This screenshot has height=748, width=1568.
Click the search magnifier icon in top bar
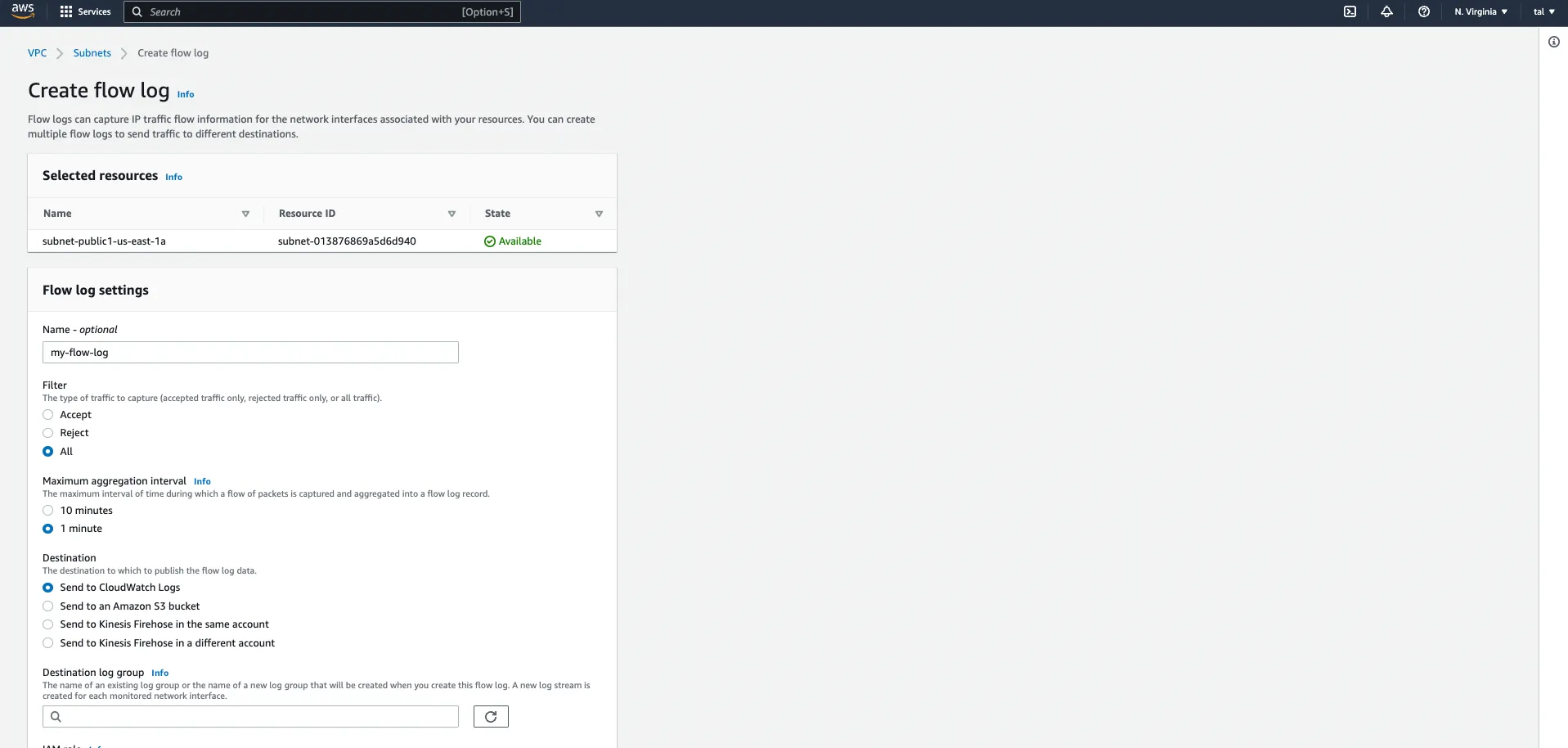coord(137,12)
